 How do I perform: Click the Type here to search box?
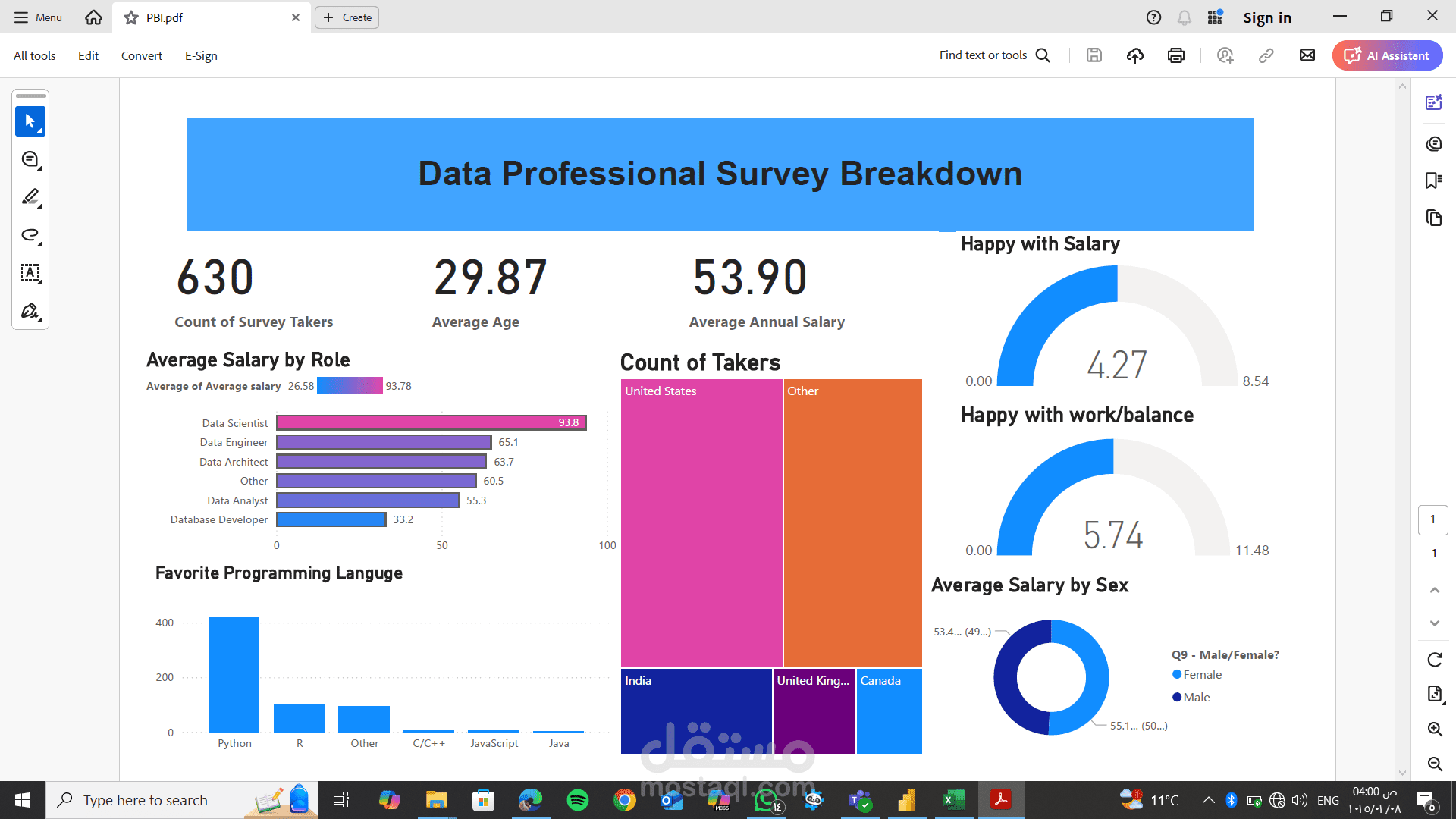pyautogui.click(x=182, y=800)
